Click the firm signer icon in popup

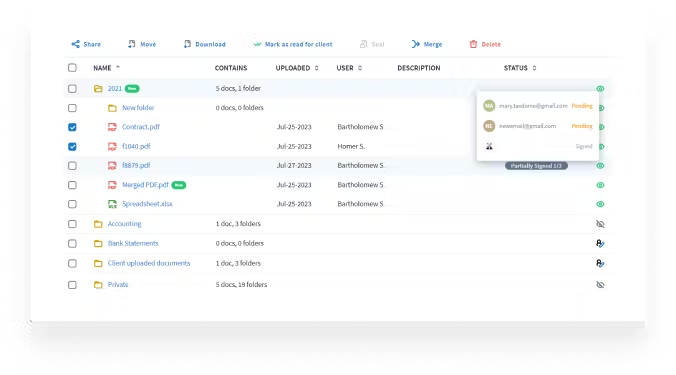point(489,147)
